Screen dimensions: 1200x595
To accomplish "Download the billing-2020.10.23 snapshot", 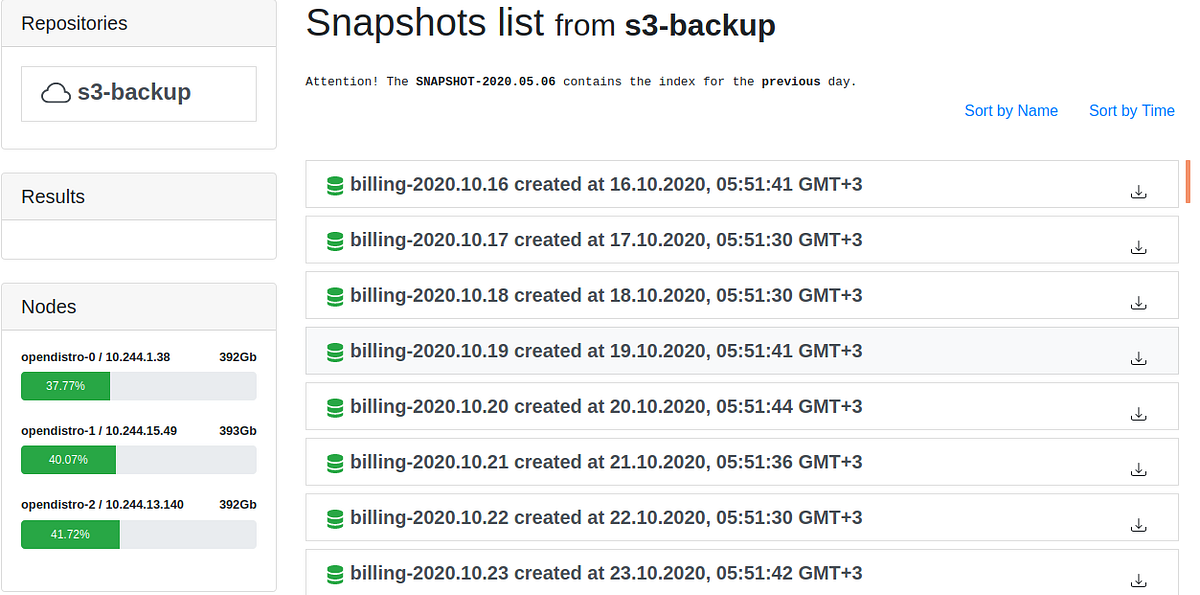I will pyautogui.click(x=1139, y=580).
